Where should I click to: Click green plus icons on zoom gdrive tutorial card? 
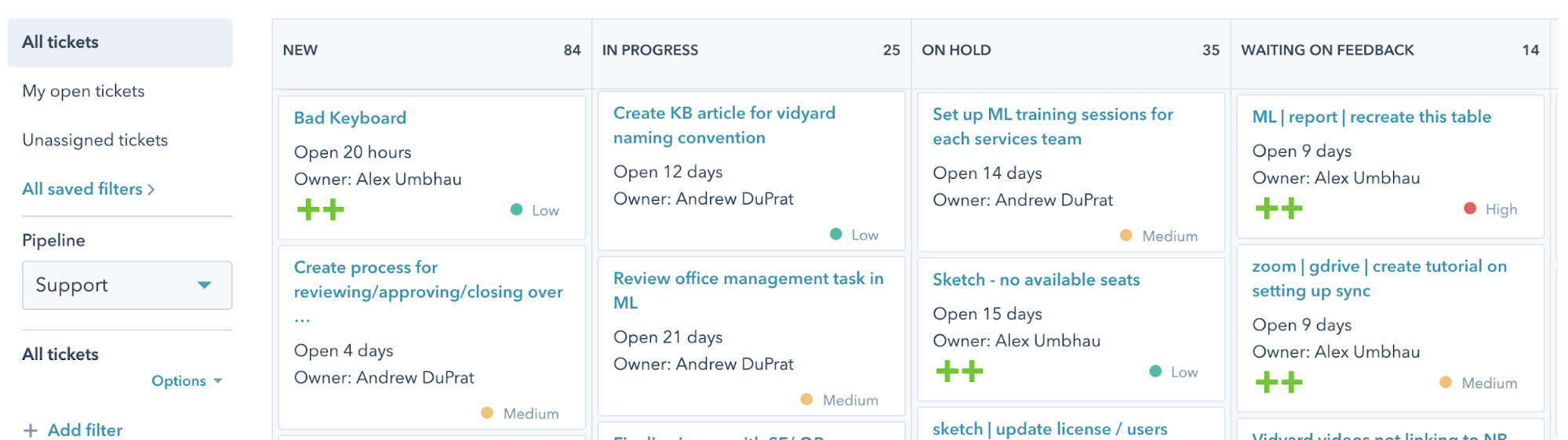tap(1279, 383)
